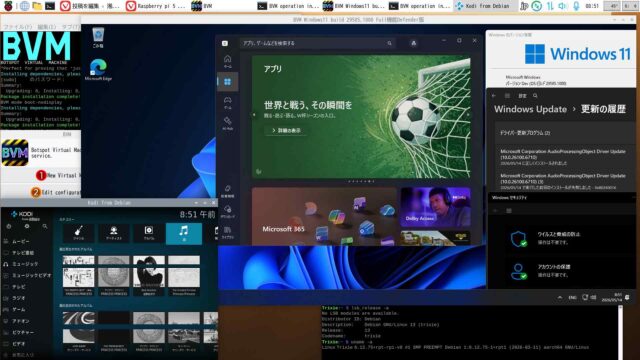
Task: Open hamburger menu in Windows Settings
Action: 507,96
